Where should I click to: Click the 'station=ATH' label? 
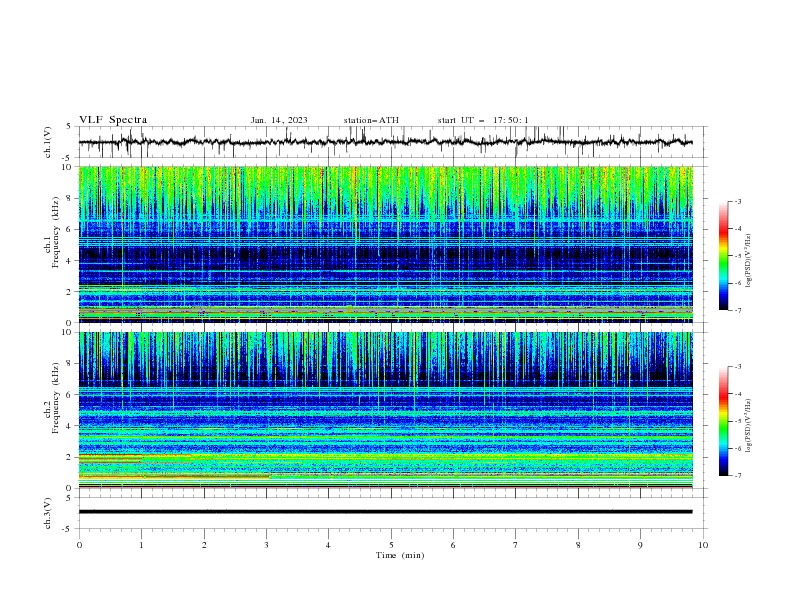[x=371, y=120]
